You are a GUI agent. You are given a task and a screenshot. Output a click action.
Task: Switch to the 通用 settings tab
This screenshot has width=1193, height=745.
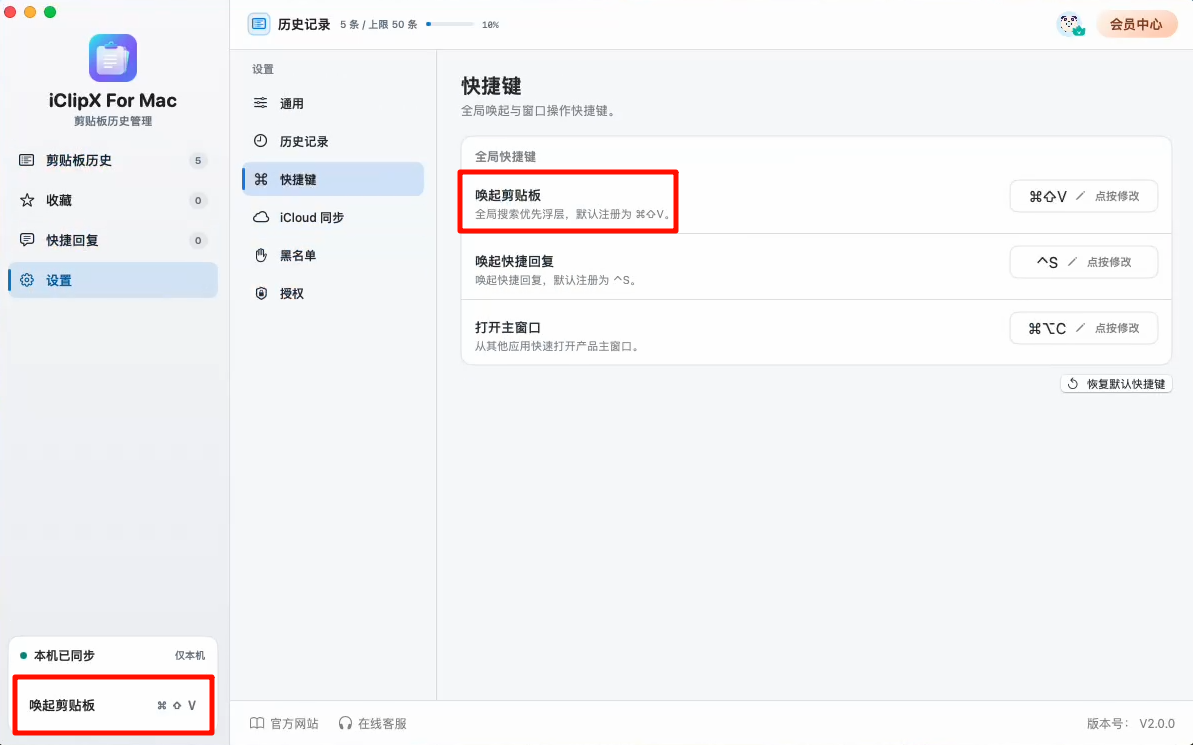(332, 103)
